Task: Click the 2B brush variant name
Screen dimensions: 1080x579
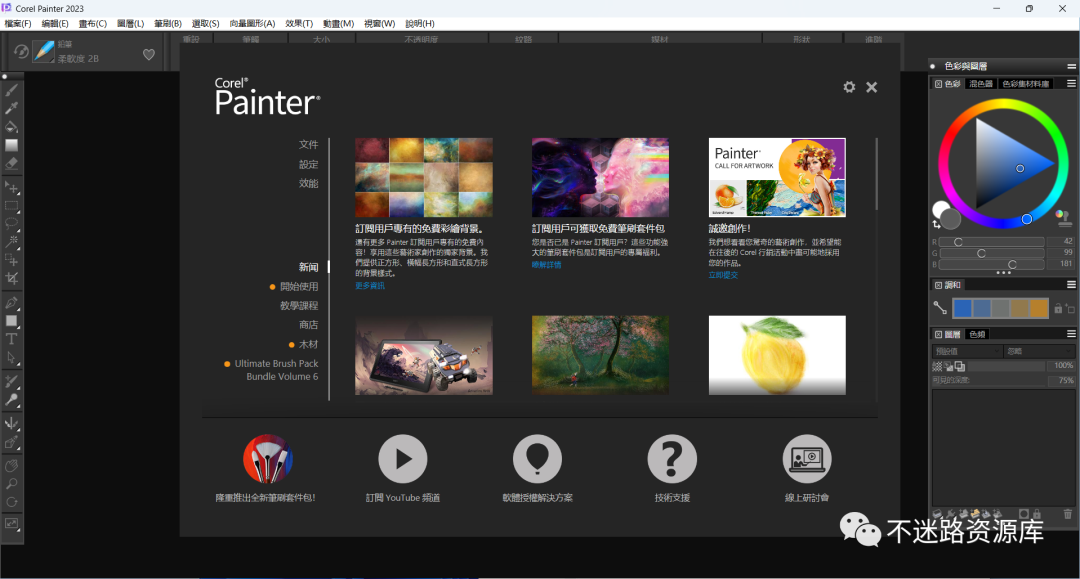Action: 78,59
